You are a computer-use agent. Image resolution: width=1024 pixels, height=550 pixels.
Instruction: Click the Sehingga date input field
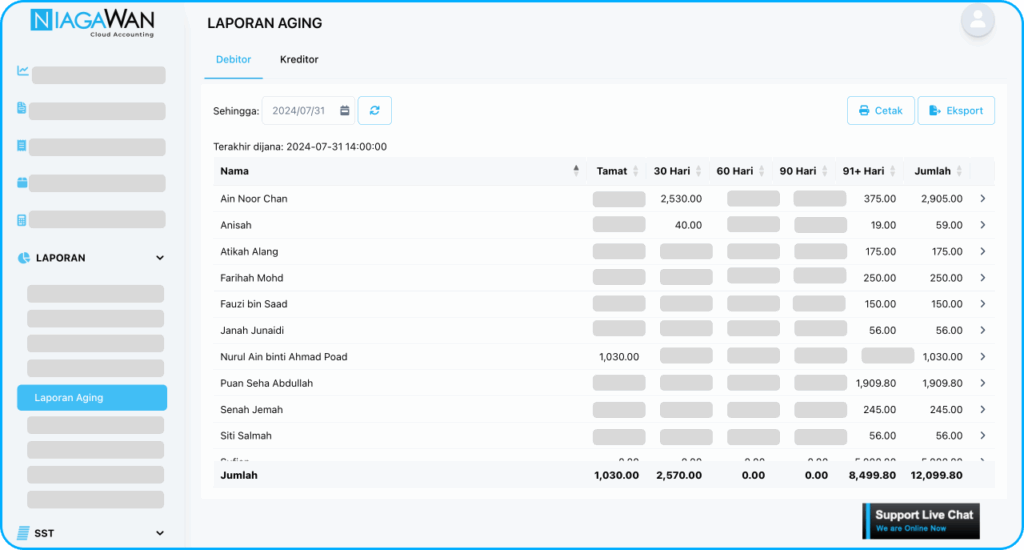click(308, 110)
